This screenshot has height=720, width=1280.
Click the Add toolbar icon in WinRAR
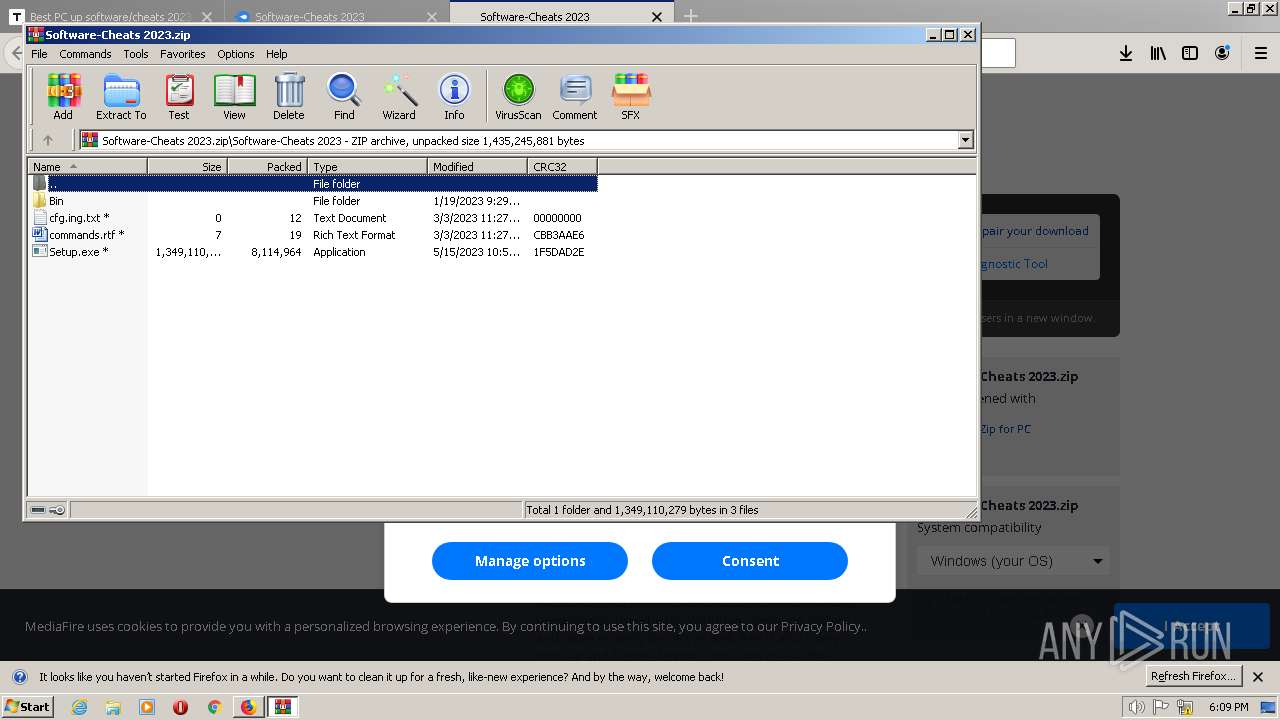[63, 97]
